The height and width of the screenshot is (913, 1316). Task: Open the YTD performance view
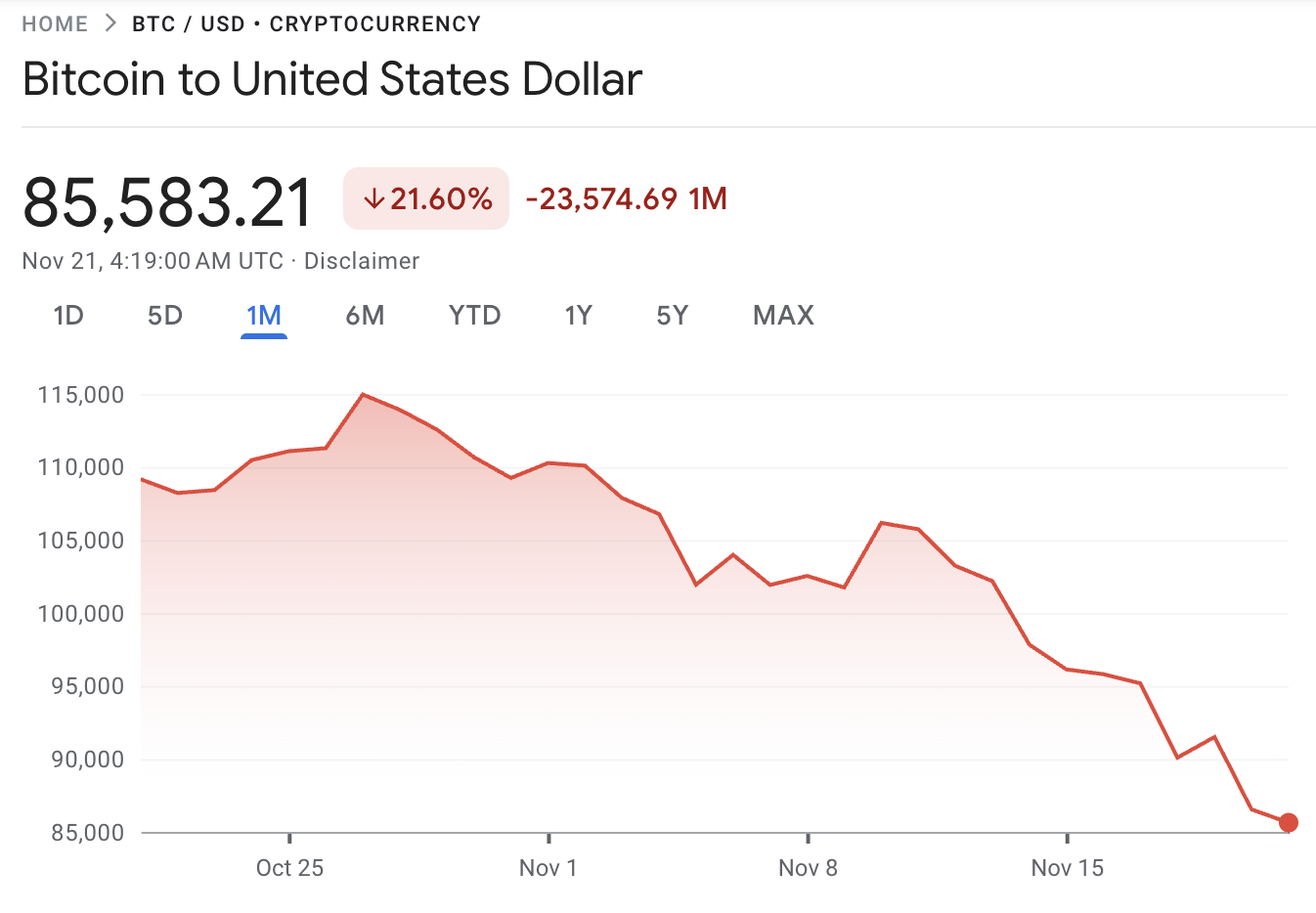tap(474, 315)
